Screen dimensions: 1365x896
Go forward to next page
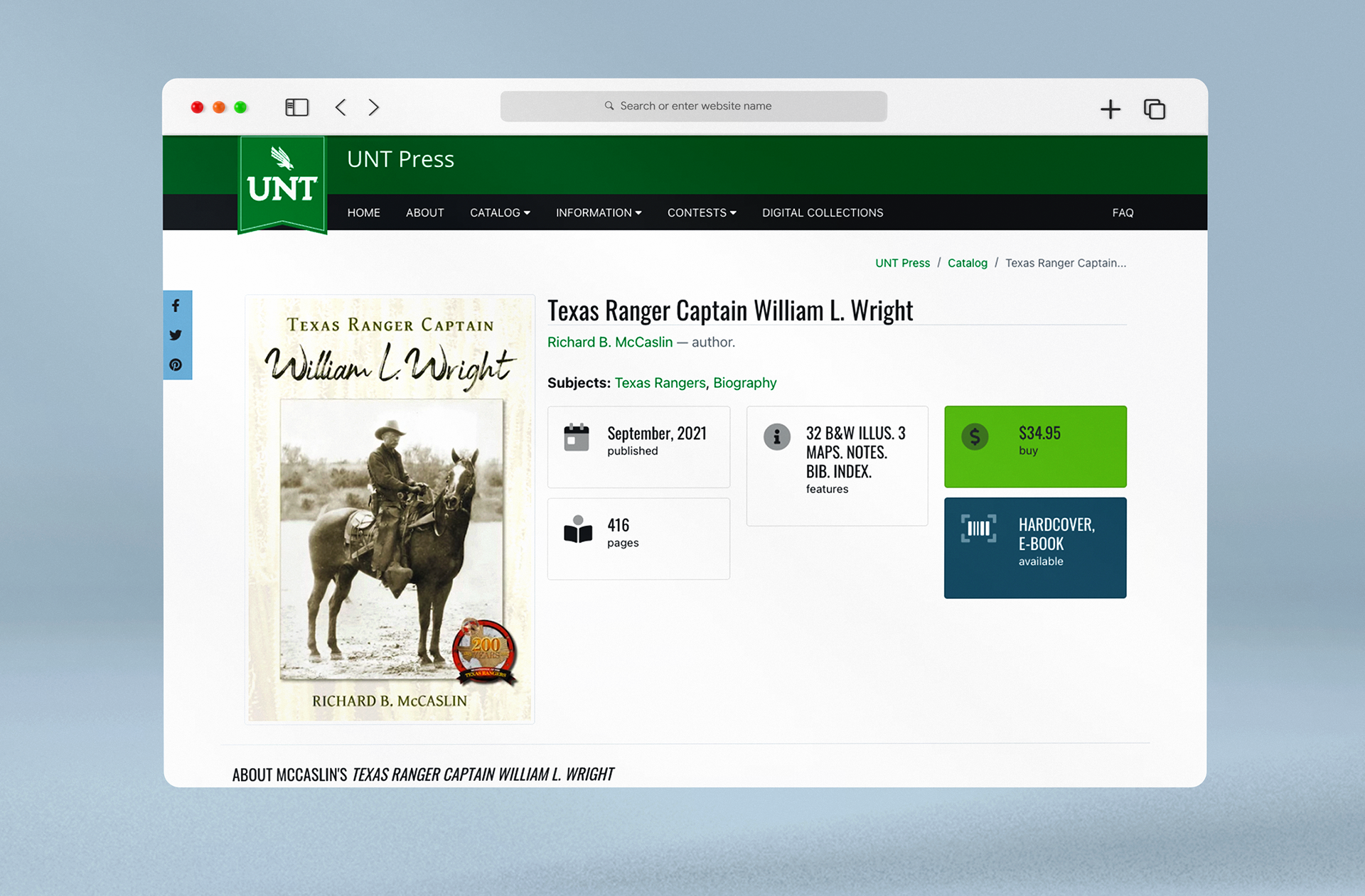click(x=374, y=107)
